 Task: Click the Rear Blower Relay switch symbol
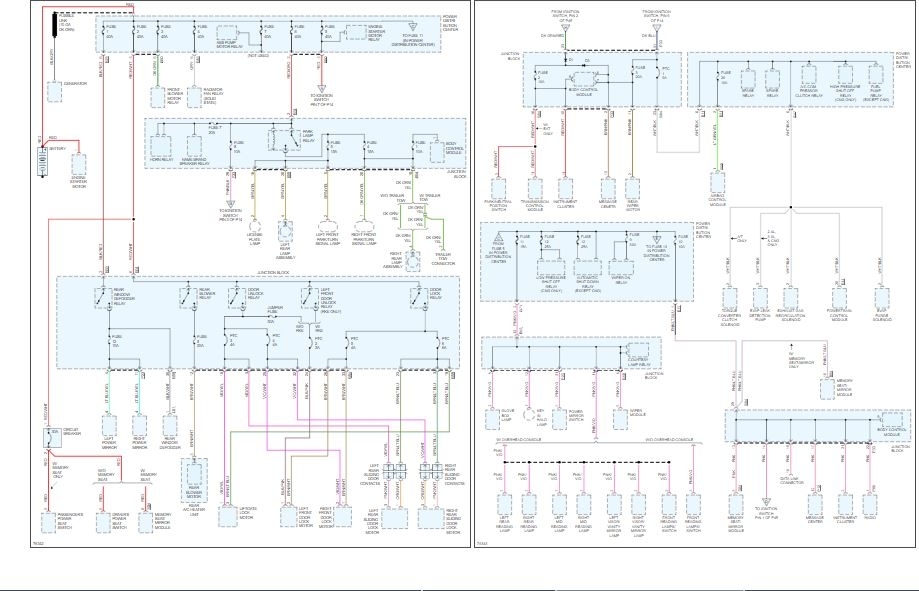189,298
